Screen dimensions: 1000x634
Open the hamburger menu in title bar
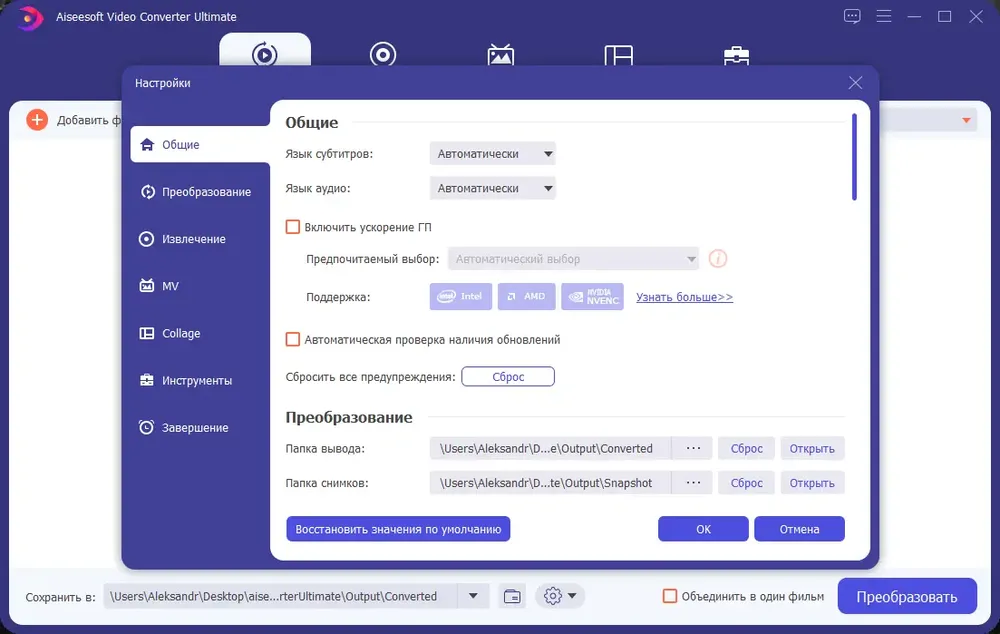(884, 17)
